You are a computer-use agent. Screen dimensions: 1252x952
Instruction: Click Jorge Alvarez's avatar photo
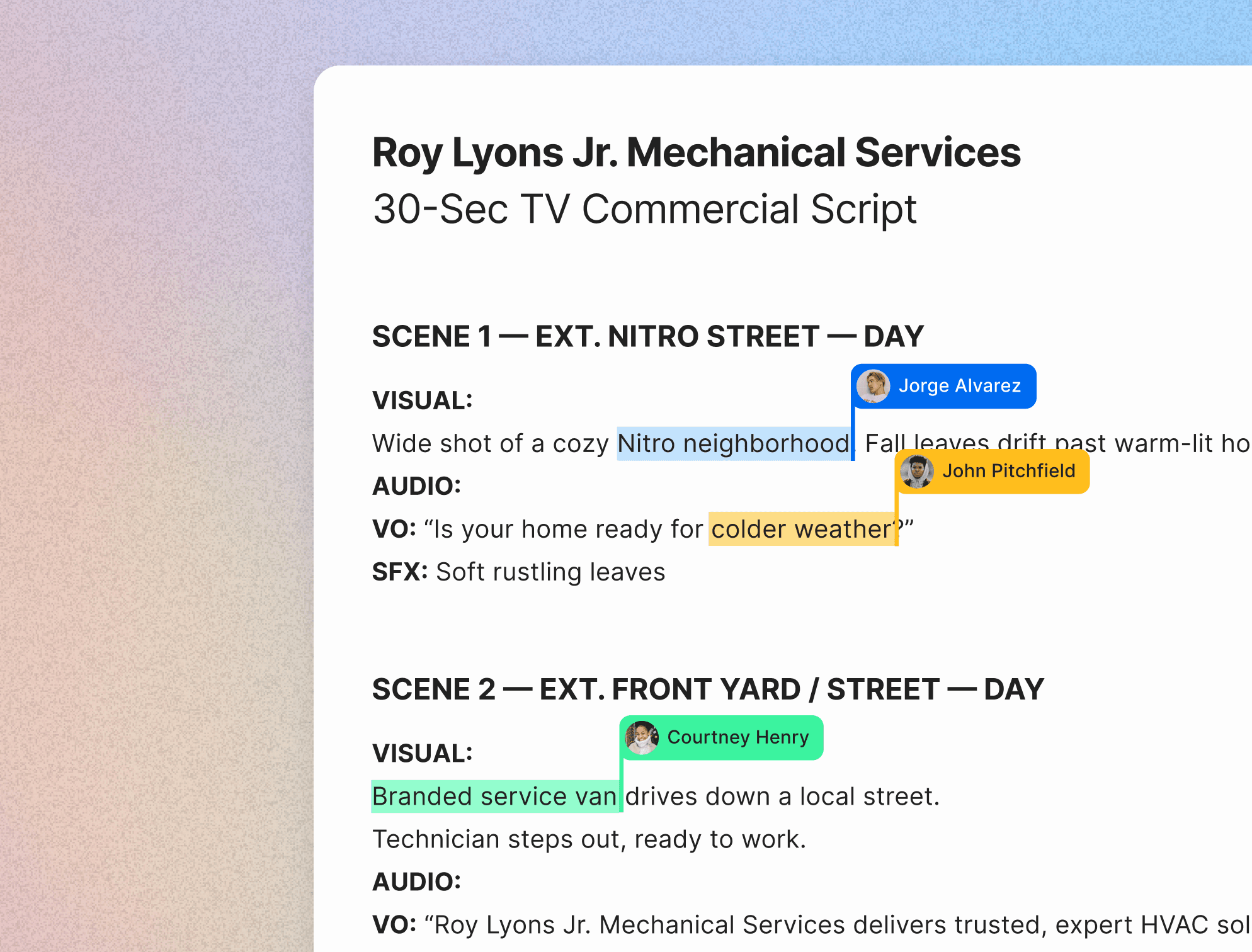coord(874,386)
